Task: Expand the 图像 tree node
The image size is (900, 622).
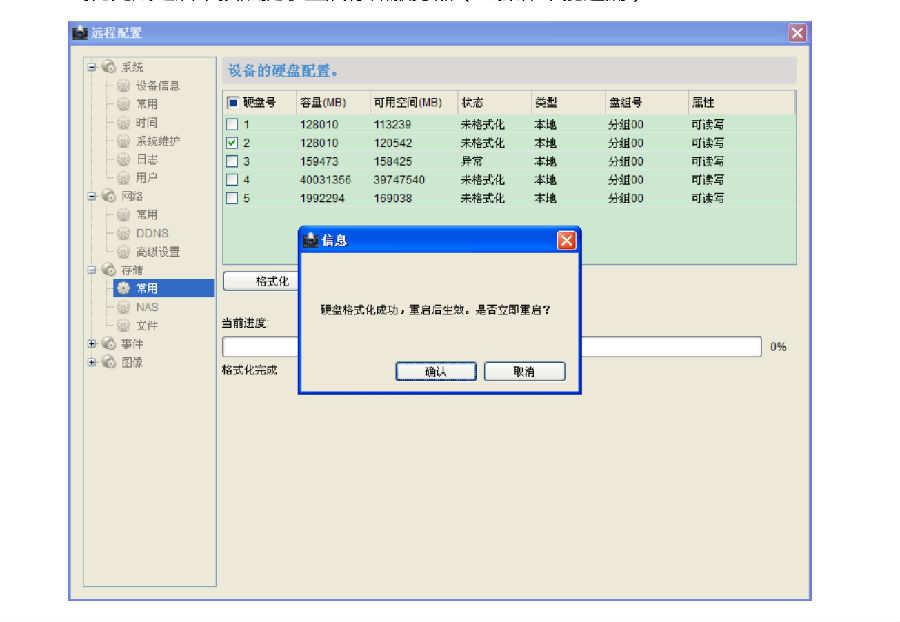Action: click(91, 363)
